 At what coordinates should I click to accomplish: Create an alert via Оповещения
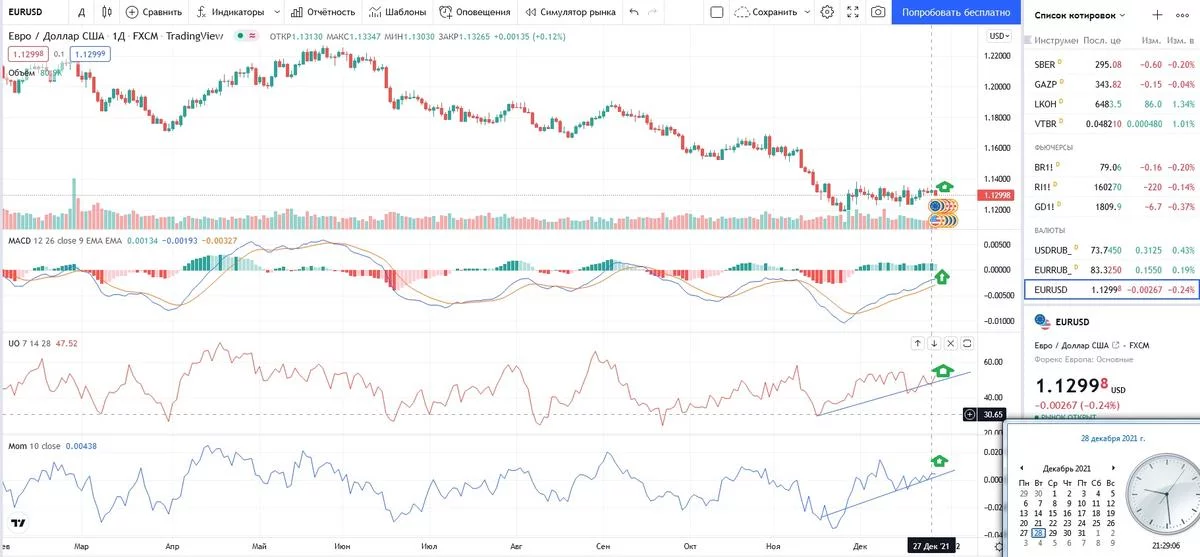point(475,13)
